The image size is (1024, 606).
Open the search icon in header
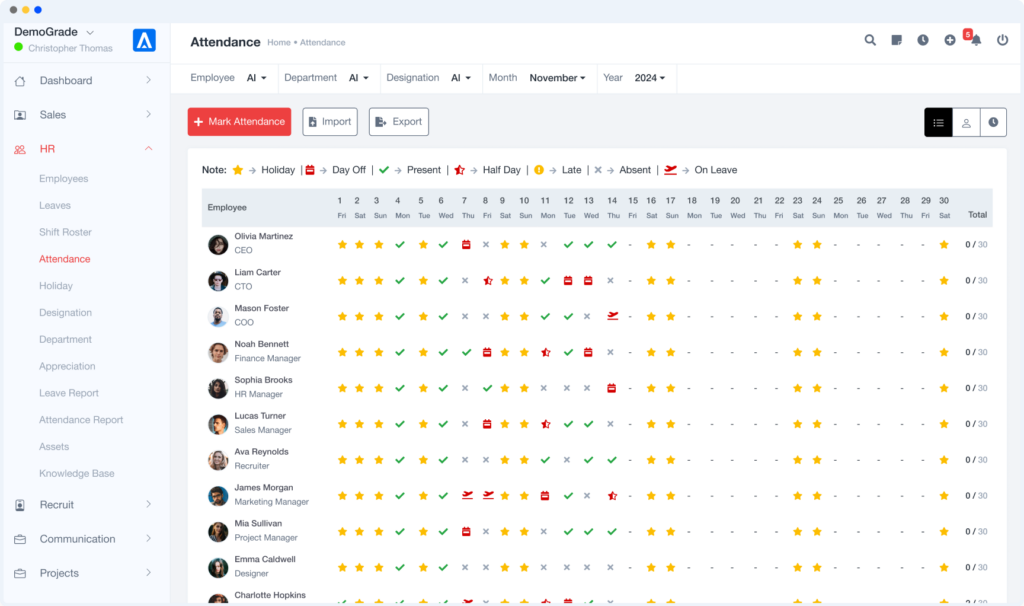[870, 40]
